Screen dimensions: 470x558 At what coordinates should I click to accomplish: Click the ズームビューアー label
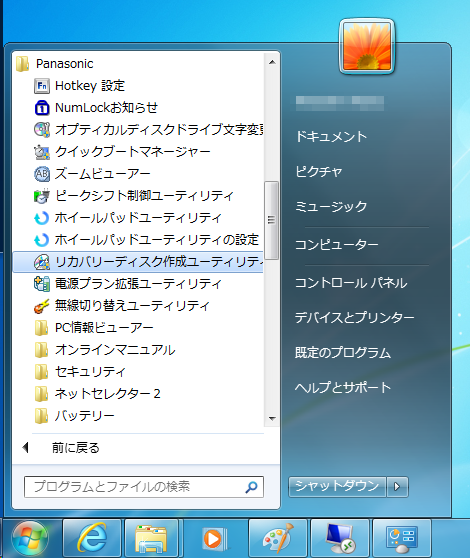[102, 174]
